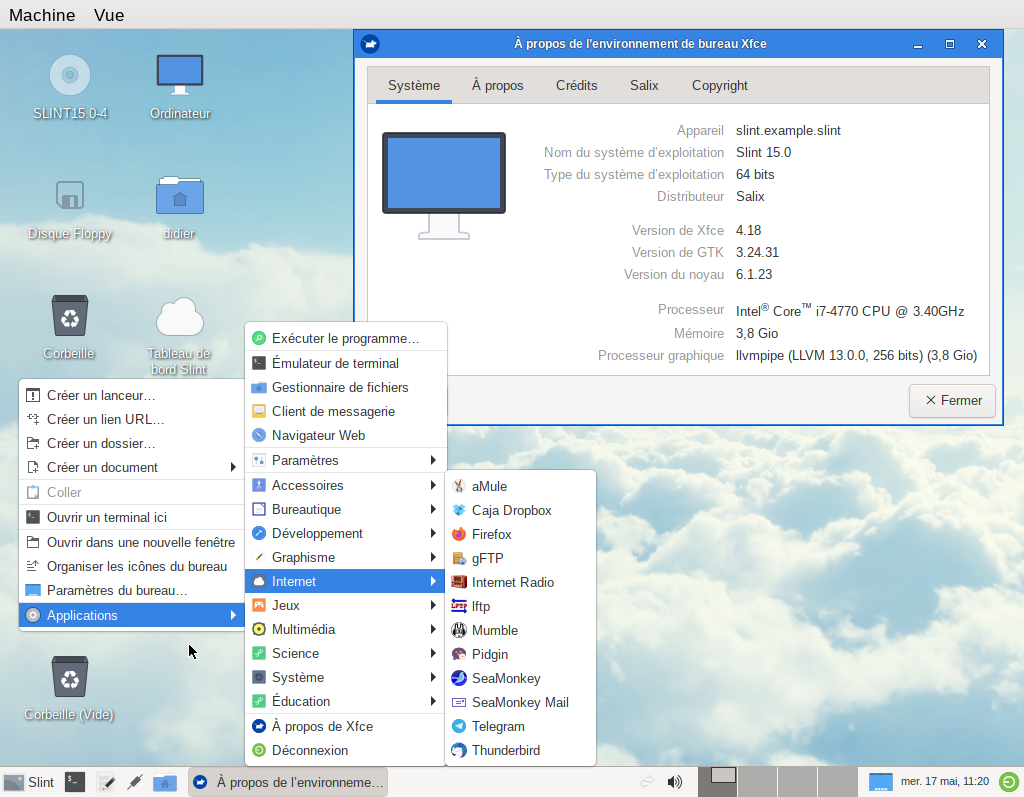Start the gFTP file transfer client
The height and width of the screenshot is (797, 1024).
pyautogui.click(x=485, y=558)
